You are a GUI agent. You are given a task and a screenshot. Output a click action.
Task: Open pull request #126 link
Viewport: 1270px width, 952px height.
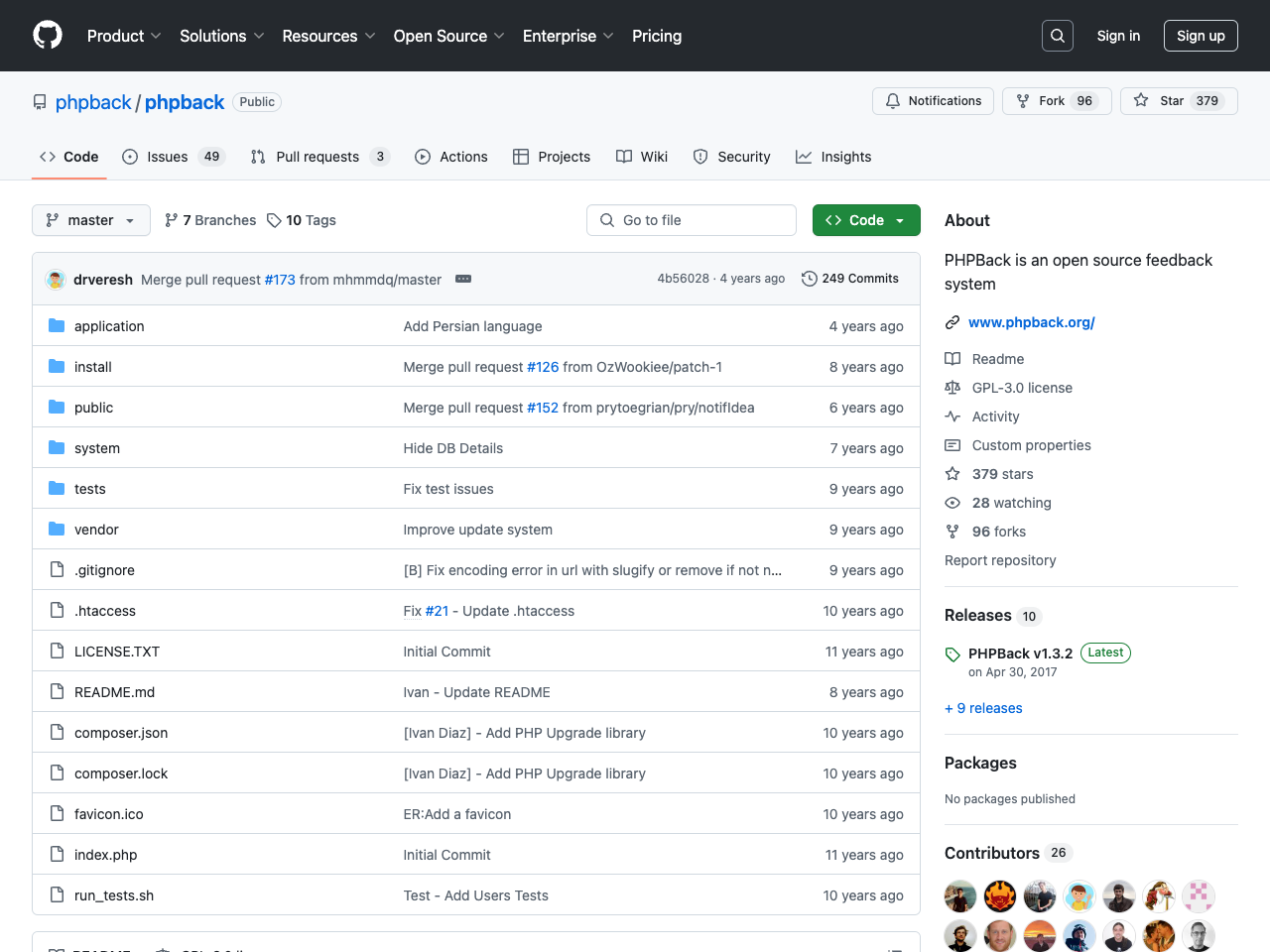543,367
